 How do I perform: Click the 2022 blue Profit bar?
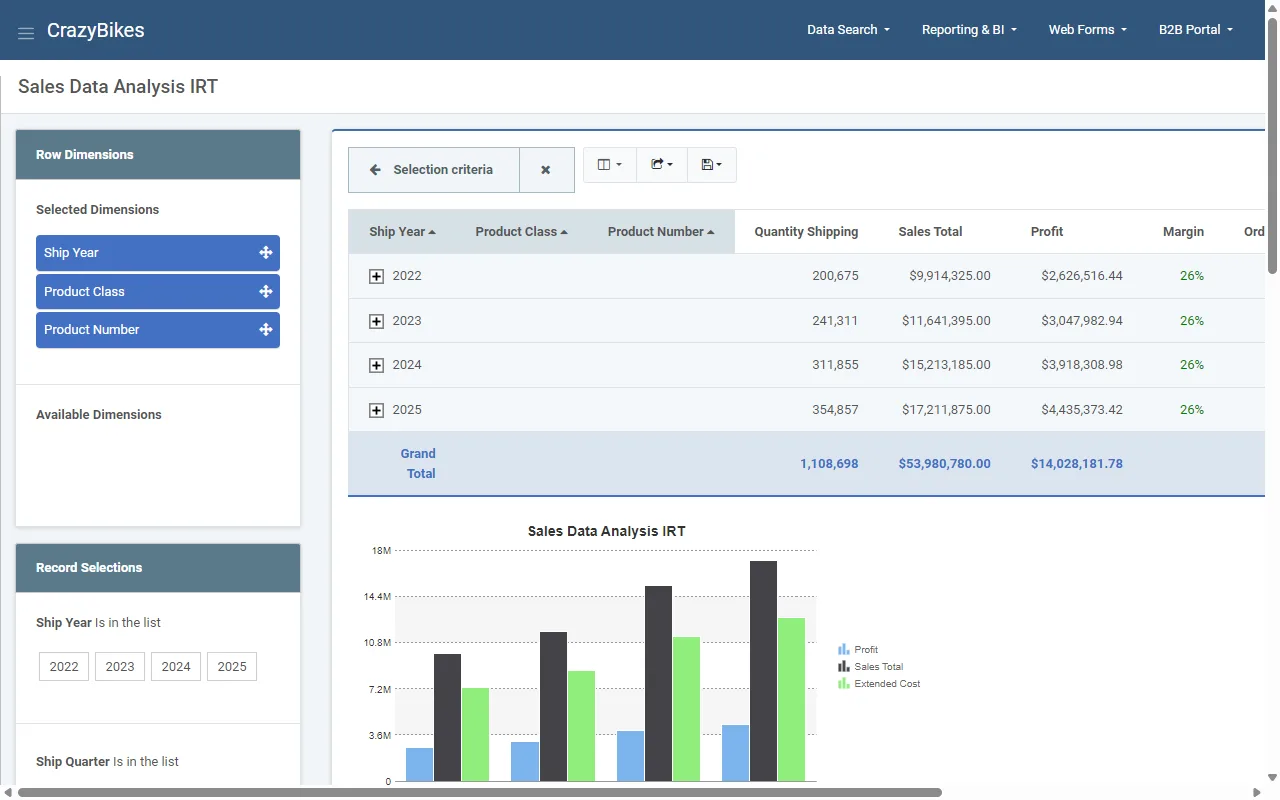click(420, 765)
